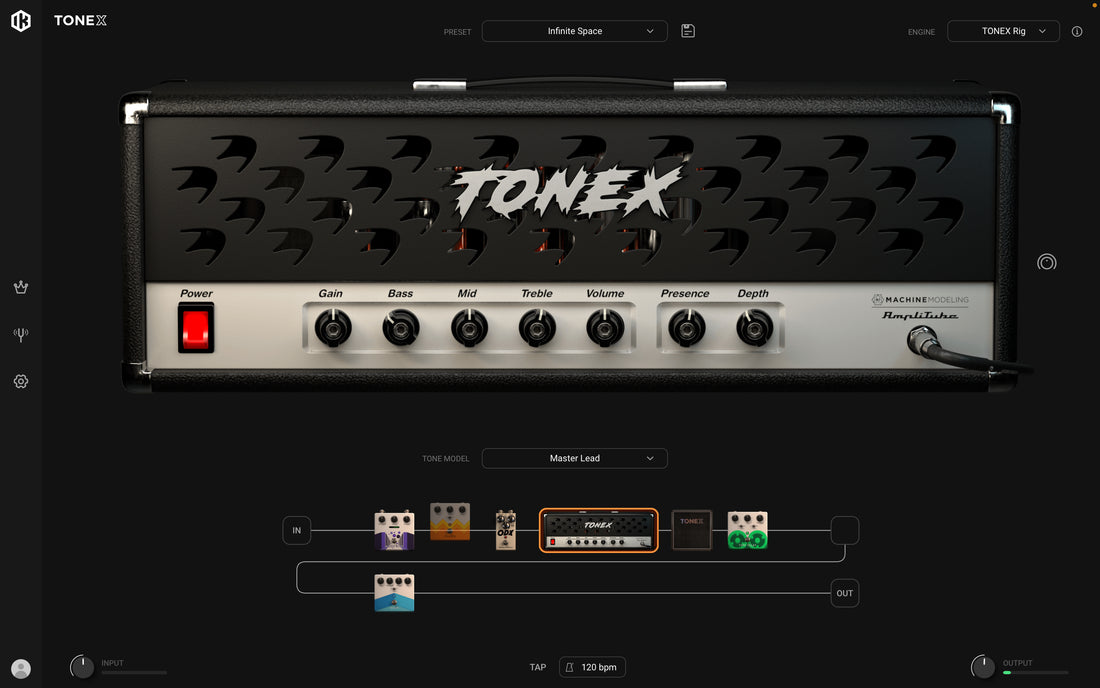The width and height of the screenshot is (1100, 688).
Task: Click the TONEX logo on amp grille
Action: click(x=567, y=191)
